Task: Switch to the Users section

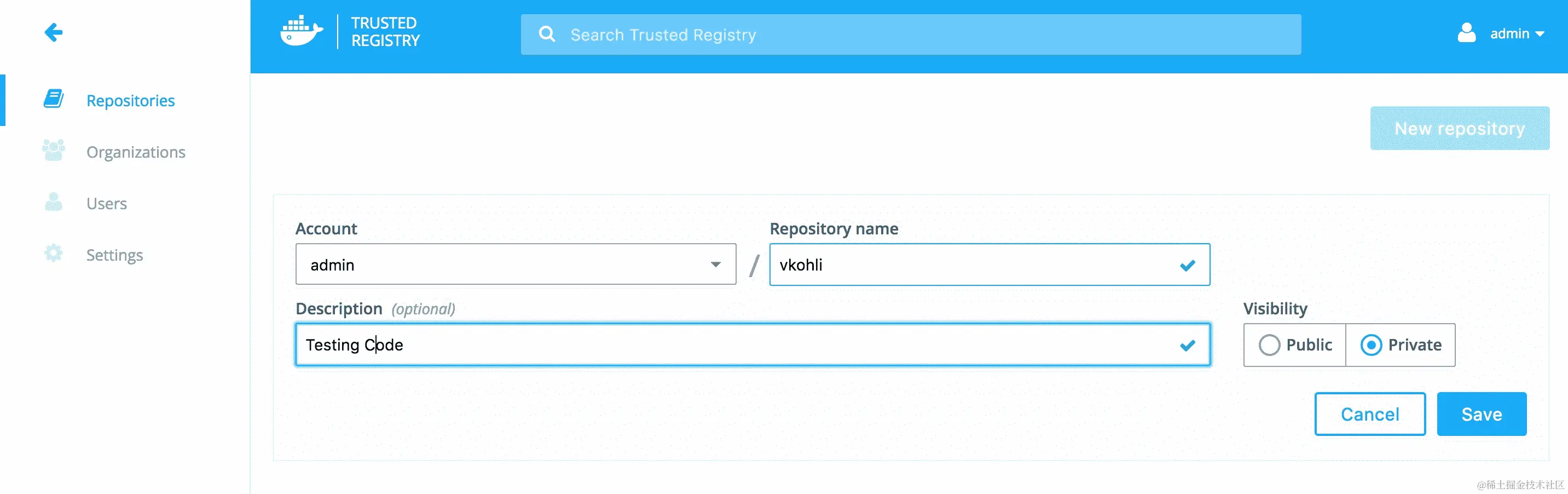Action: click(106, 203)
